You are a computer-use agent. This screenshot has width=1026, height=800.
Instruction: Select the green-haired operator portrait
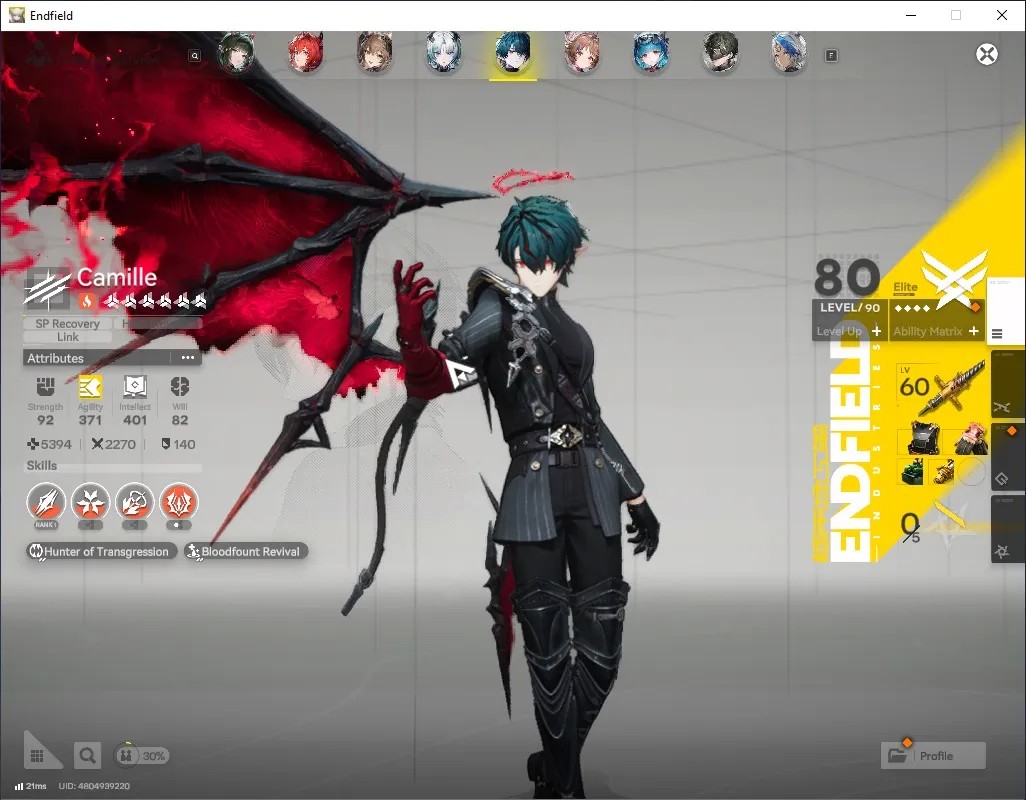[236, 52]
